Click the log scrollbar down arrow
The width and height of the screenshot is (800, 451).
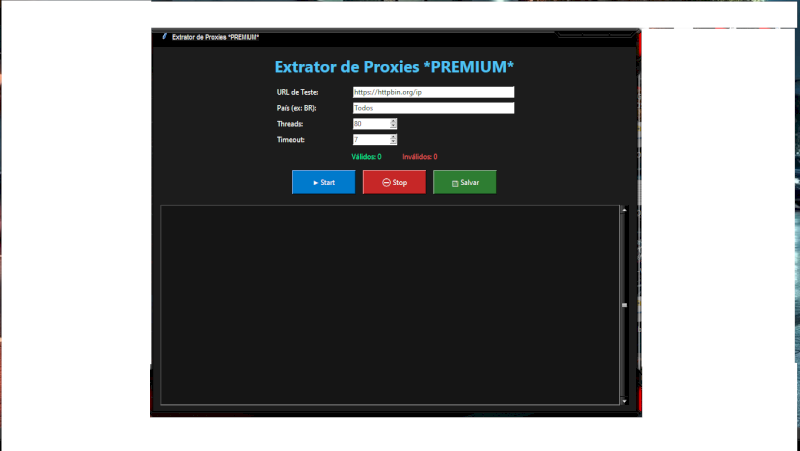point(624,402)
